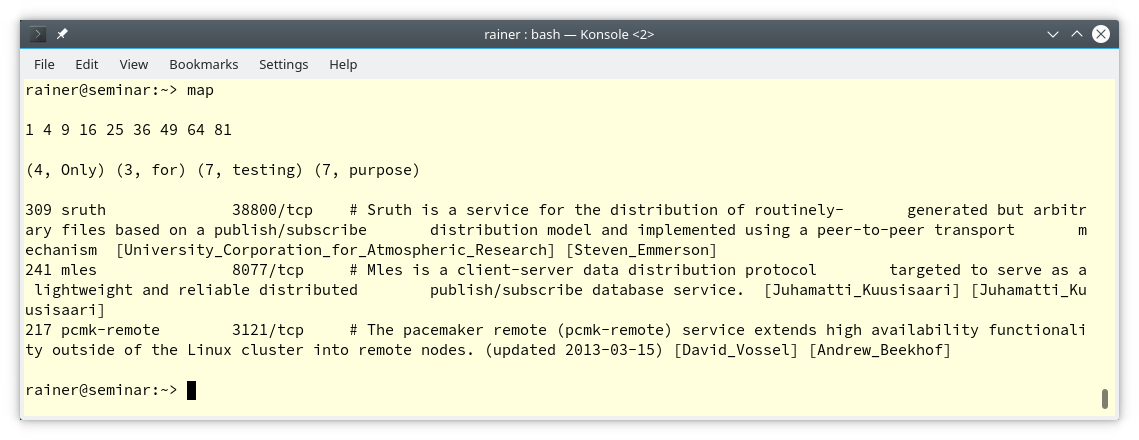The height and width of the screenshot is (440, 1139).
Task: Close the Konsole window
Action: click(x=1101, y=34)
